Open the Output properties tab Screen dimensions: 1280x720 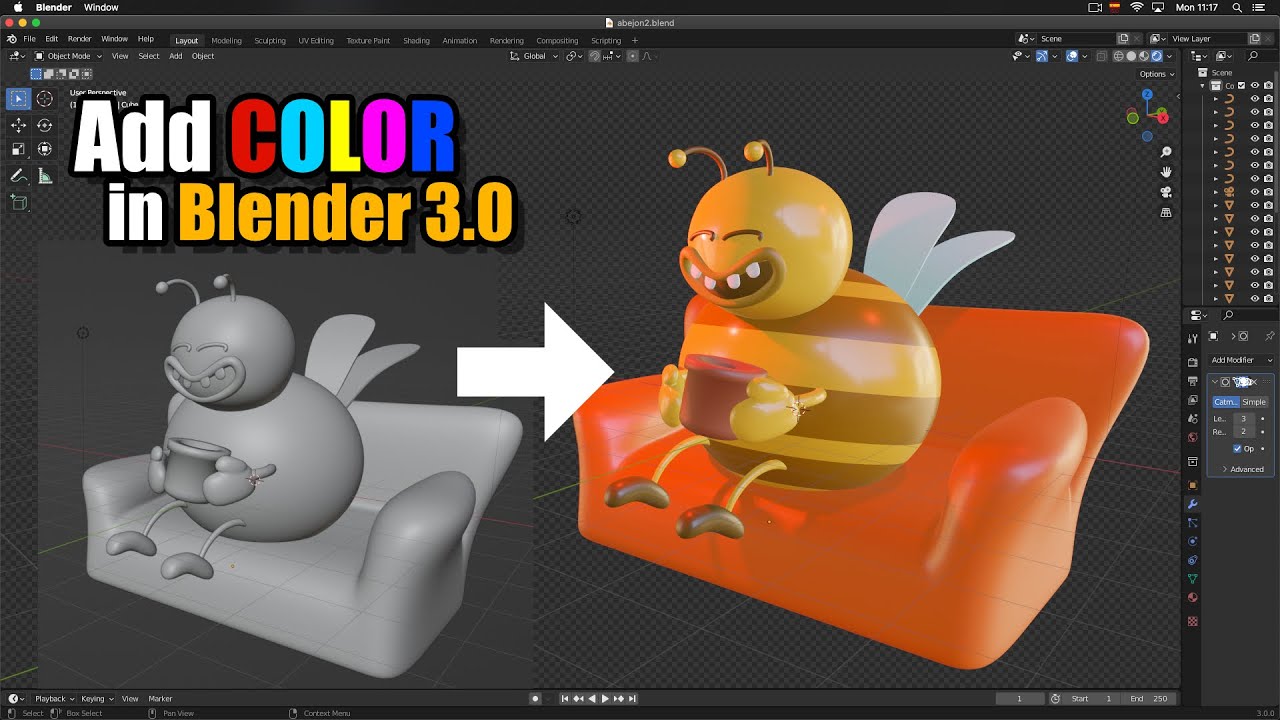coord(1192,381)
